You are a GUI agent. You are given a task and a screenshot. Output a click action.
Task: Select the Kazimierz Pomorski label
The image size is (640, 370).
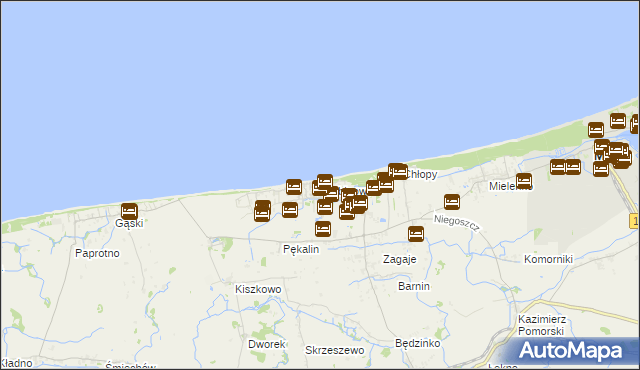coord(542,325)
